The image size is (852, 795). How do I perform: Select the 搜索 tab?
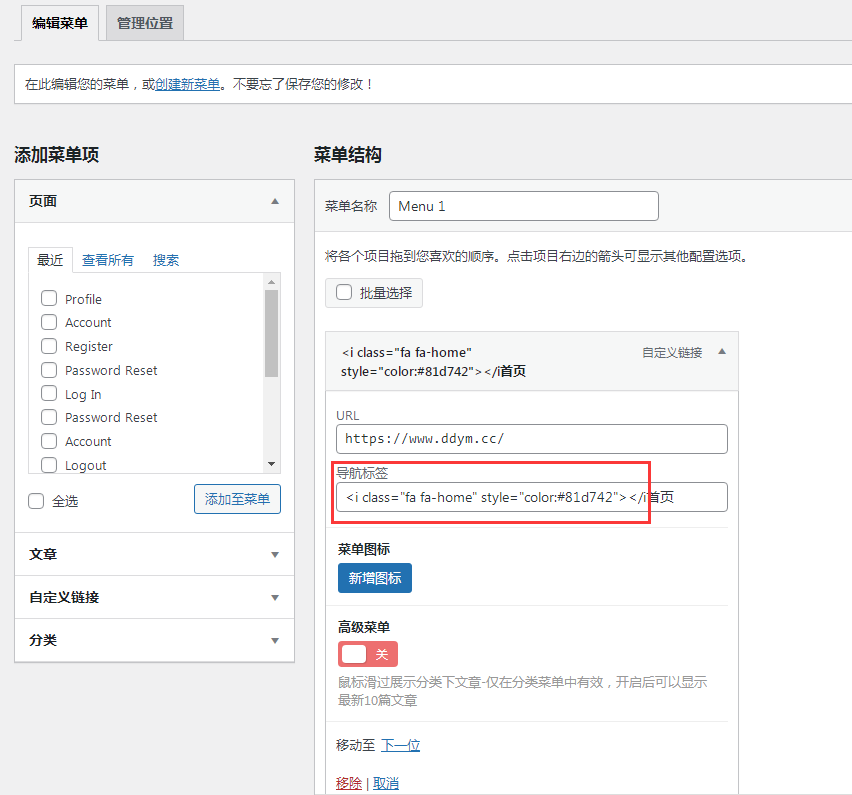tap(166, 260)
